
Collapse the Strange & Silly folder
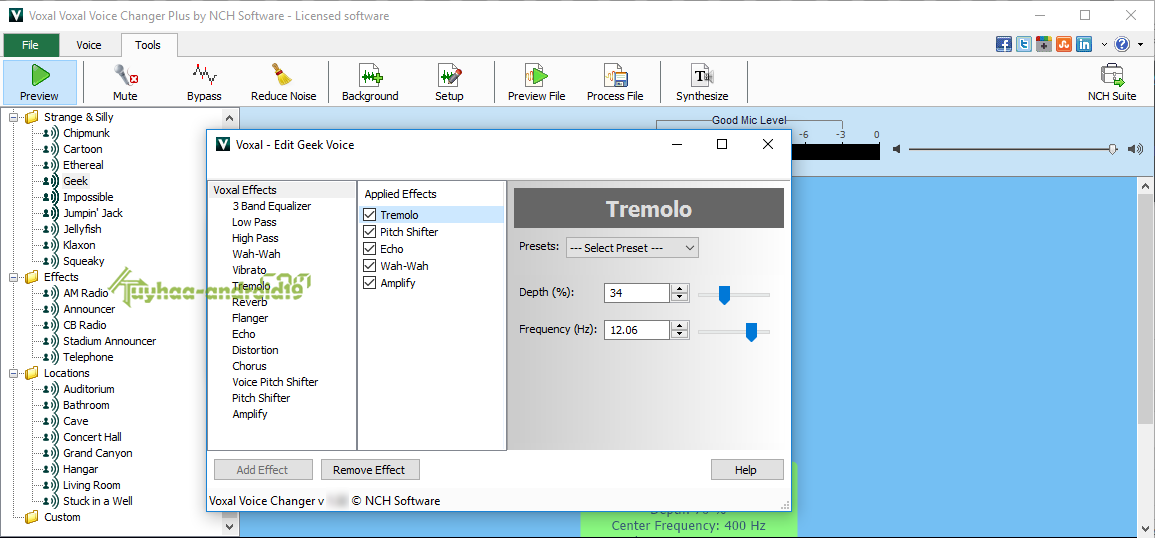pos(13,117)
